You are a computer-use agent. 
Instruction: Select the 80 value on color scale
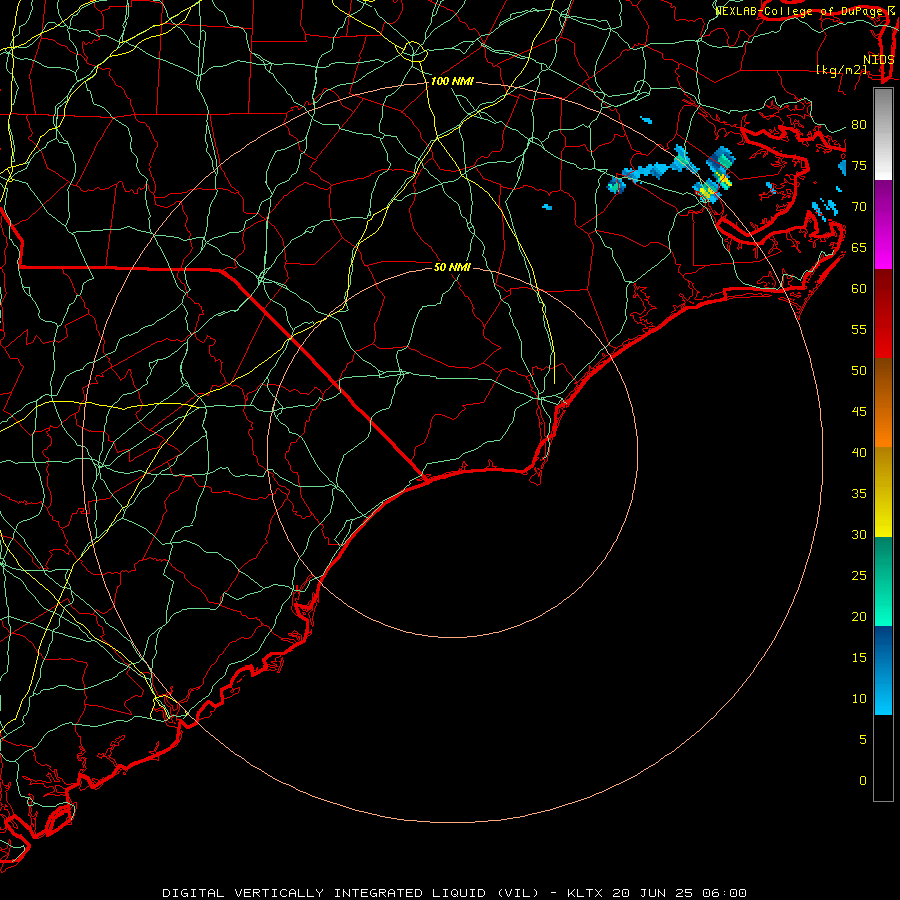(859, 125)
